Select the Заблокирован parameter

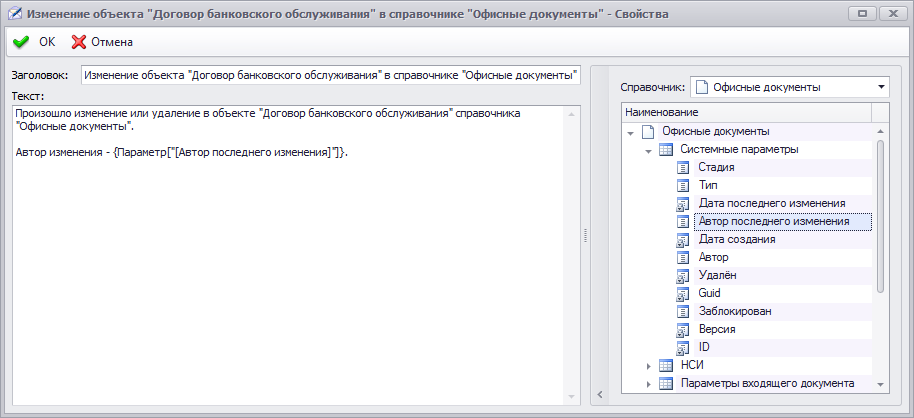735,311
